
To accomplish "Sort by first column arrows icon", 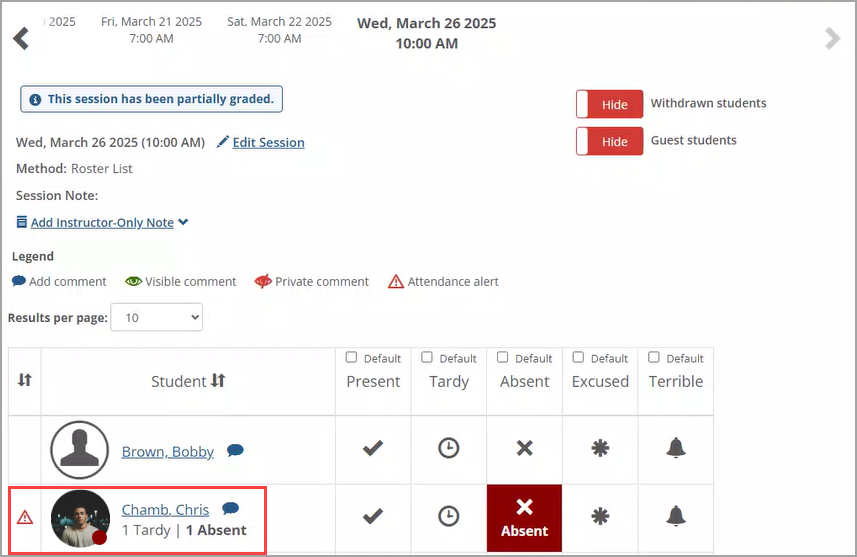I will tap(25, 380).
